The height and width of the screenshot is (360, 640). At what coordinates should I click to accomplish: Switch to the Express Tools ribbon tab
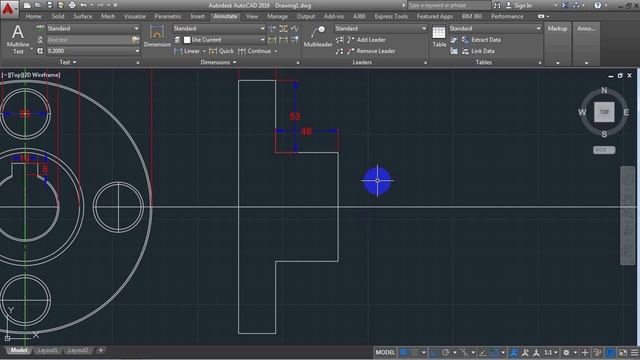tap(391, 16)
